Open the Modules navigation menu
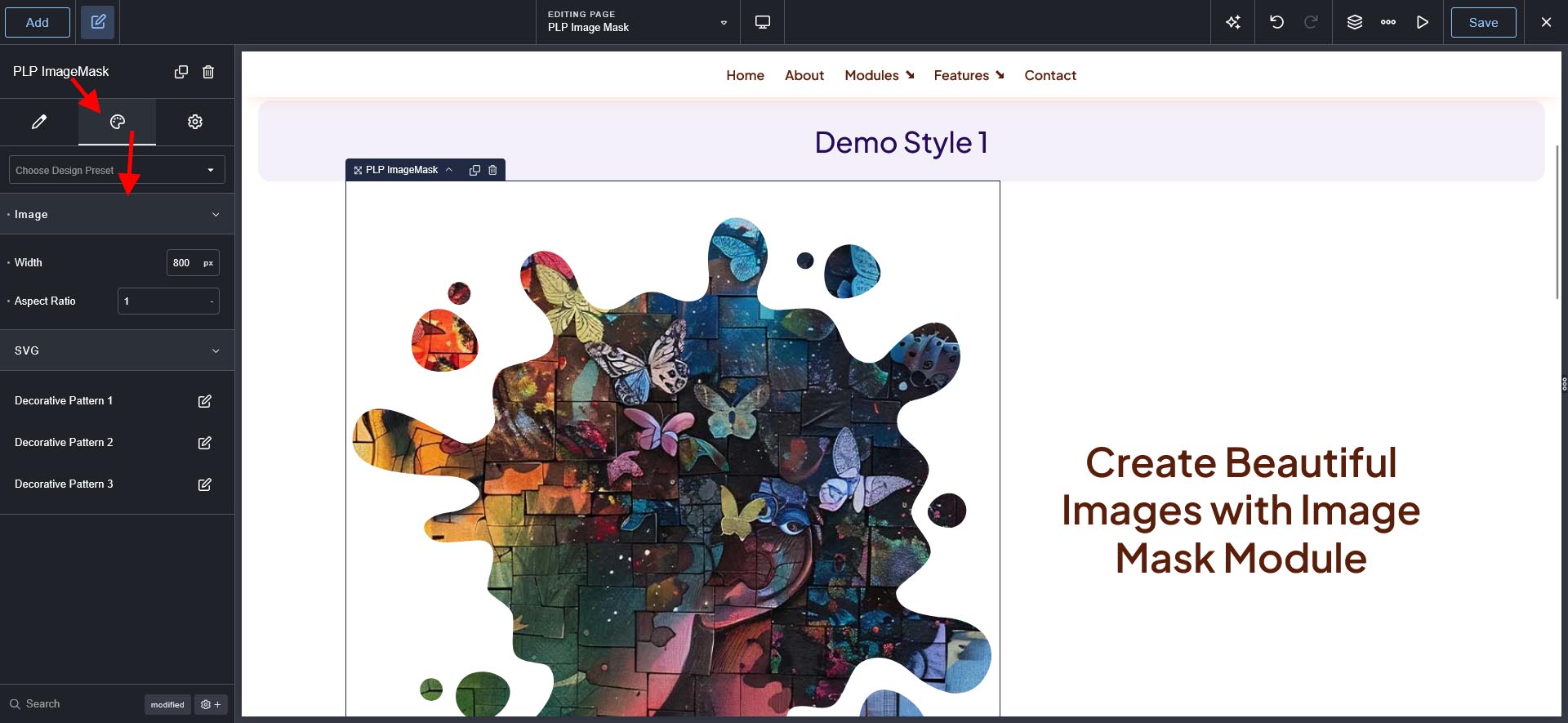This screenshot has height=723, width=1568. click(x=880, y=75)
